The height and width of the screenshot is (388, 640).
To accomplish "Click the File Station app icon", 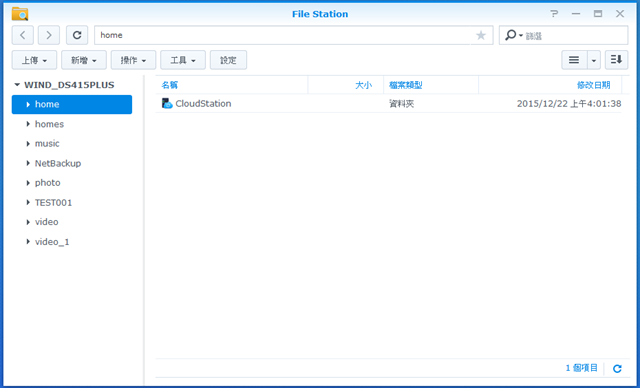I will 20,13.
